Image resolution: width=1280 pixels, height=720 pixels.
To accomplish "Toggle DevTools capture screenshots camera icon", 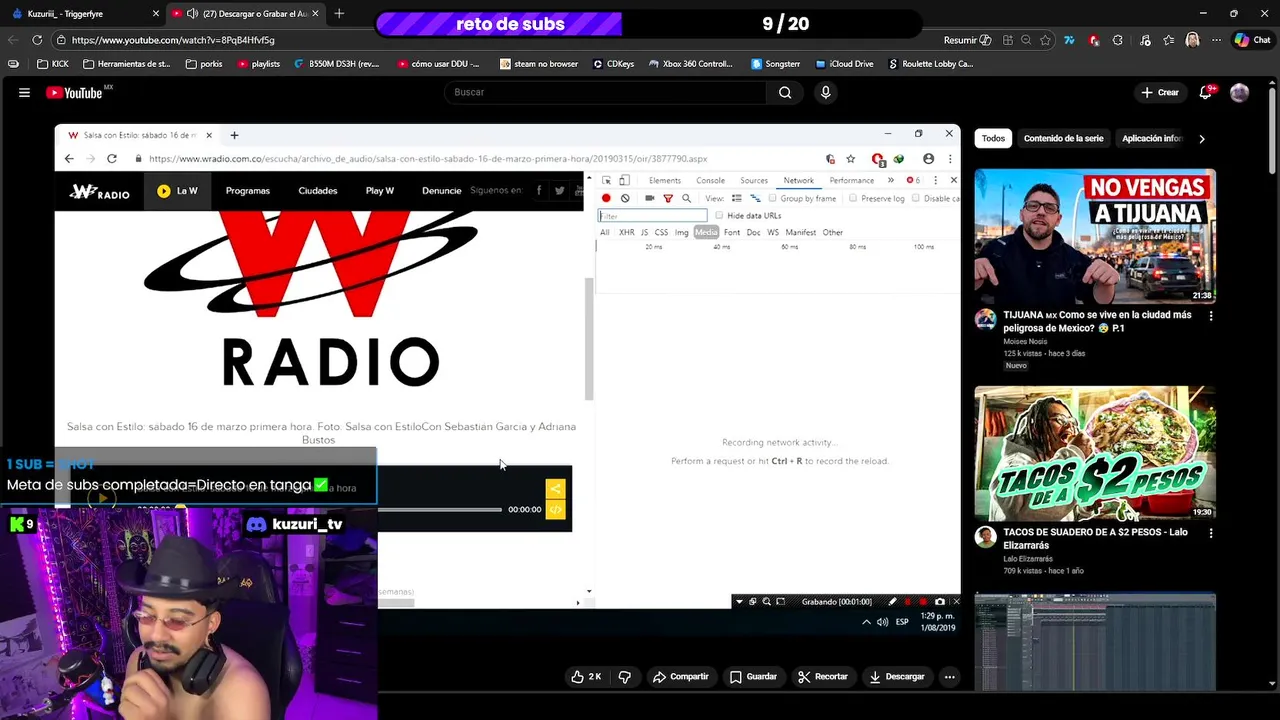I will point(650,198).
